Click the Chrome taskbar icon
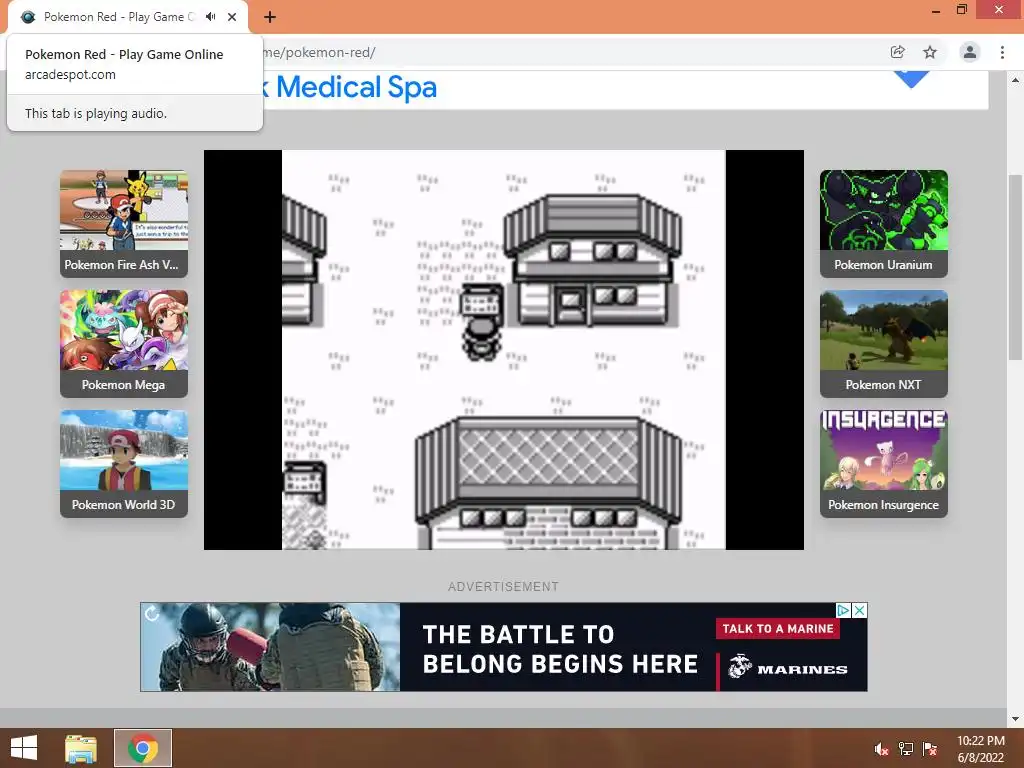 (143, 748)
